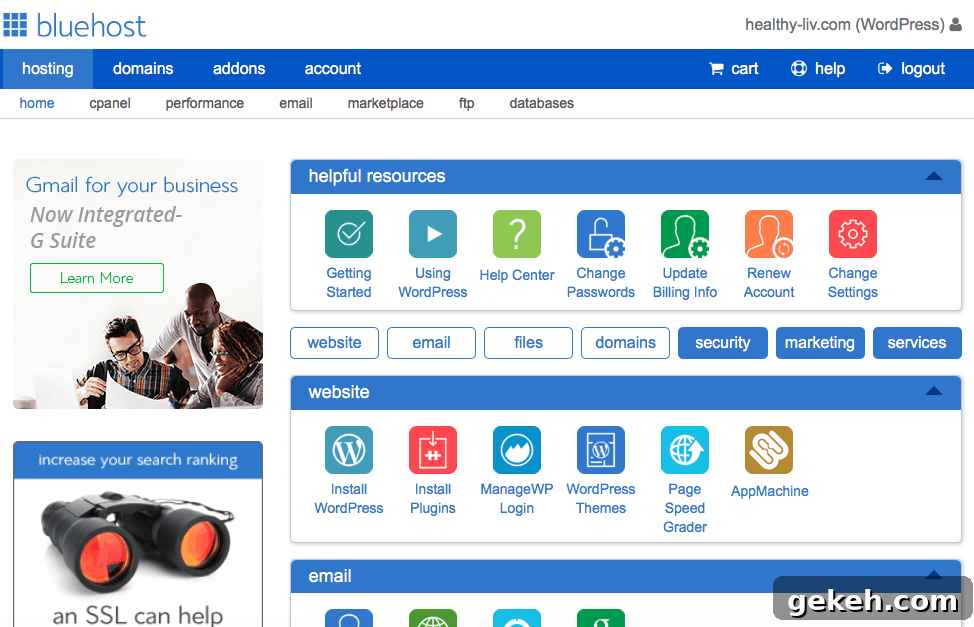Screen dimensions: 974x627
Task: Click the G Suite ad team photo
Action: coord(168,348)
